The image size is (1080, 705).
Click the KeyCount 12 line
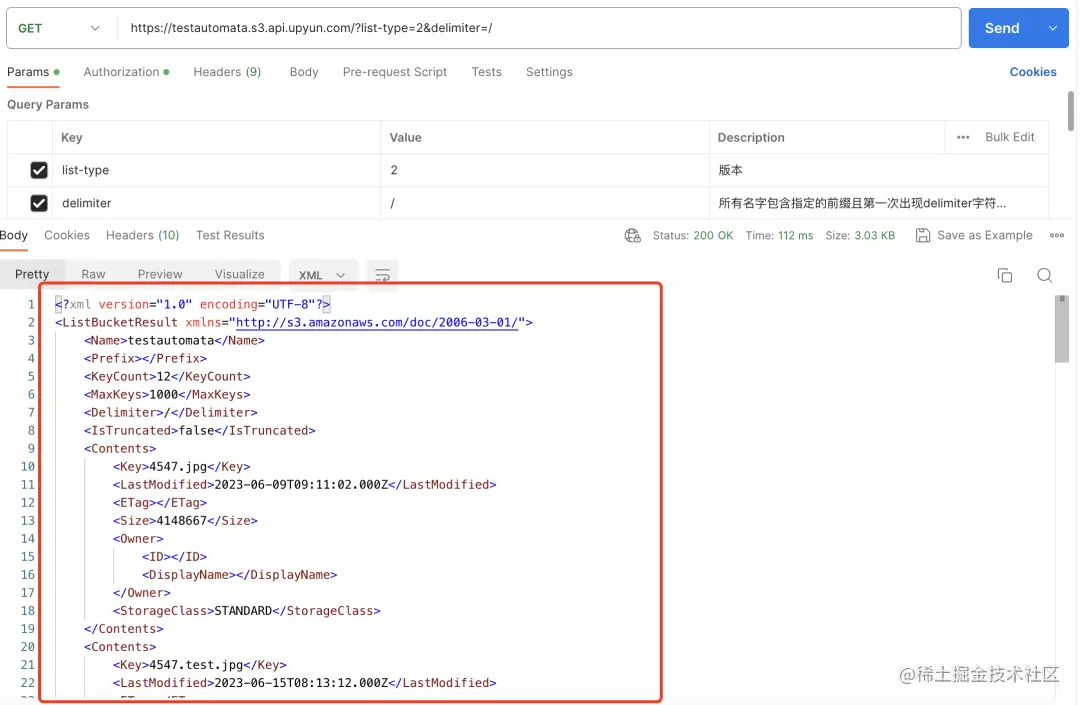pyautogui.click(x=167, y=377)
